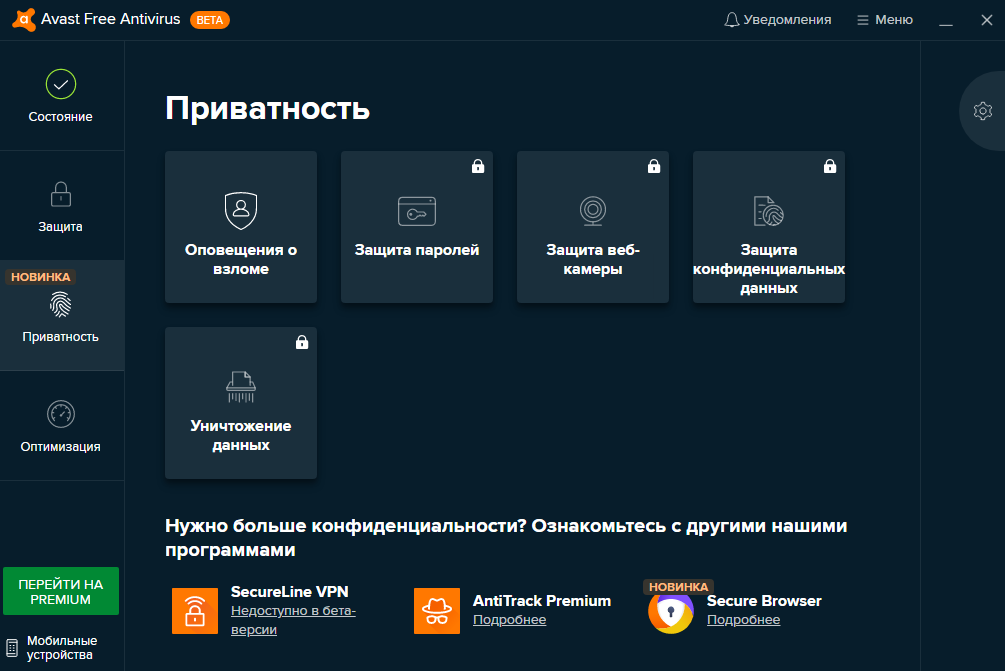Screen dimensions: 1005x671
Task: Open the Защита паролей tile
Action: click(417, 227)
